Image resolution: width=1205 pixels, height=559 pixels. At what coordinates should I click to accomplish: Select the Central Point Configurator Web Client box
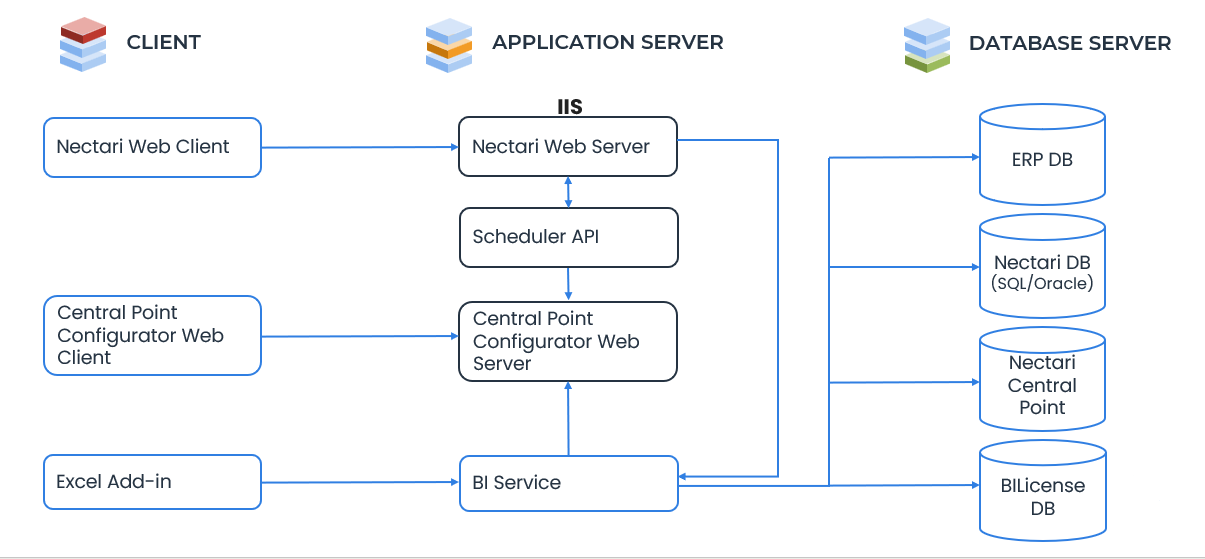click(x=152, y=335)
